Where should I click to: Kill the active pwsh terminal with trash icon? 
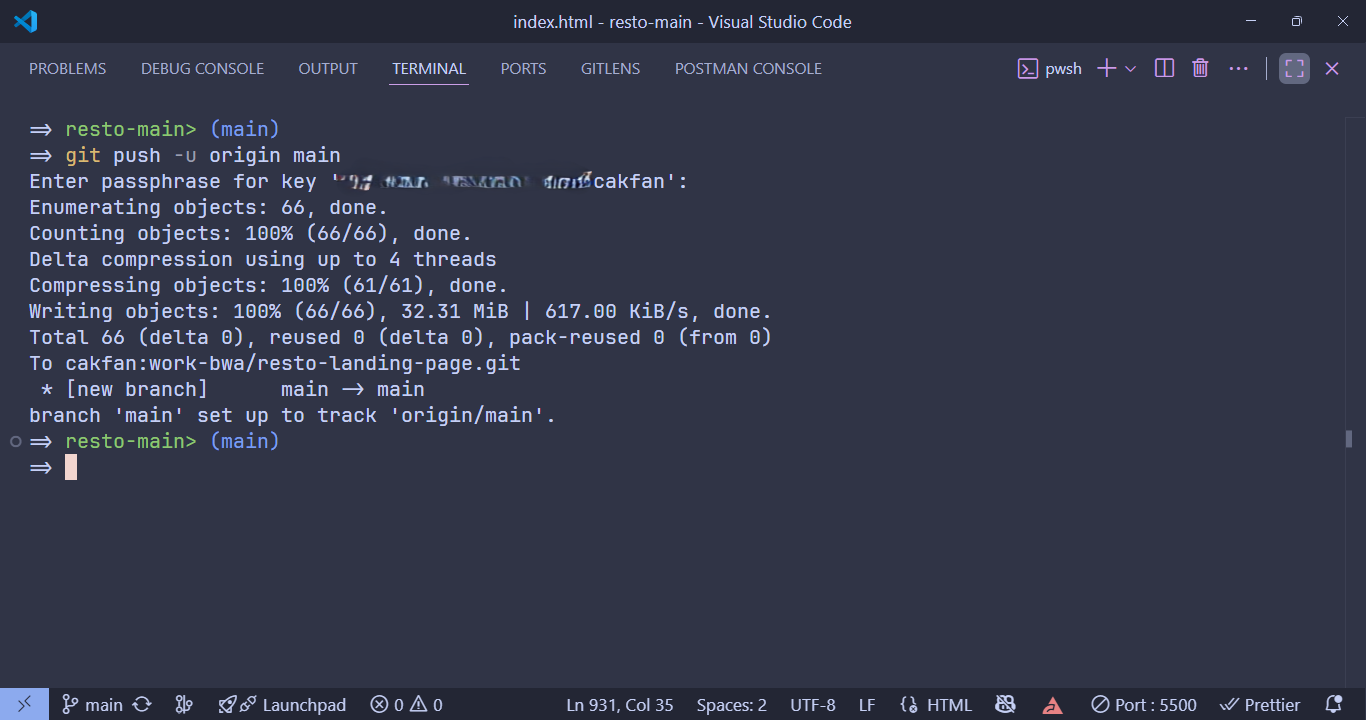click(1199, 68)
